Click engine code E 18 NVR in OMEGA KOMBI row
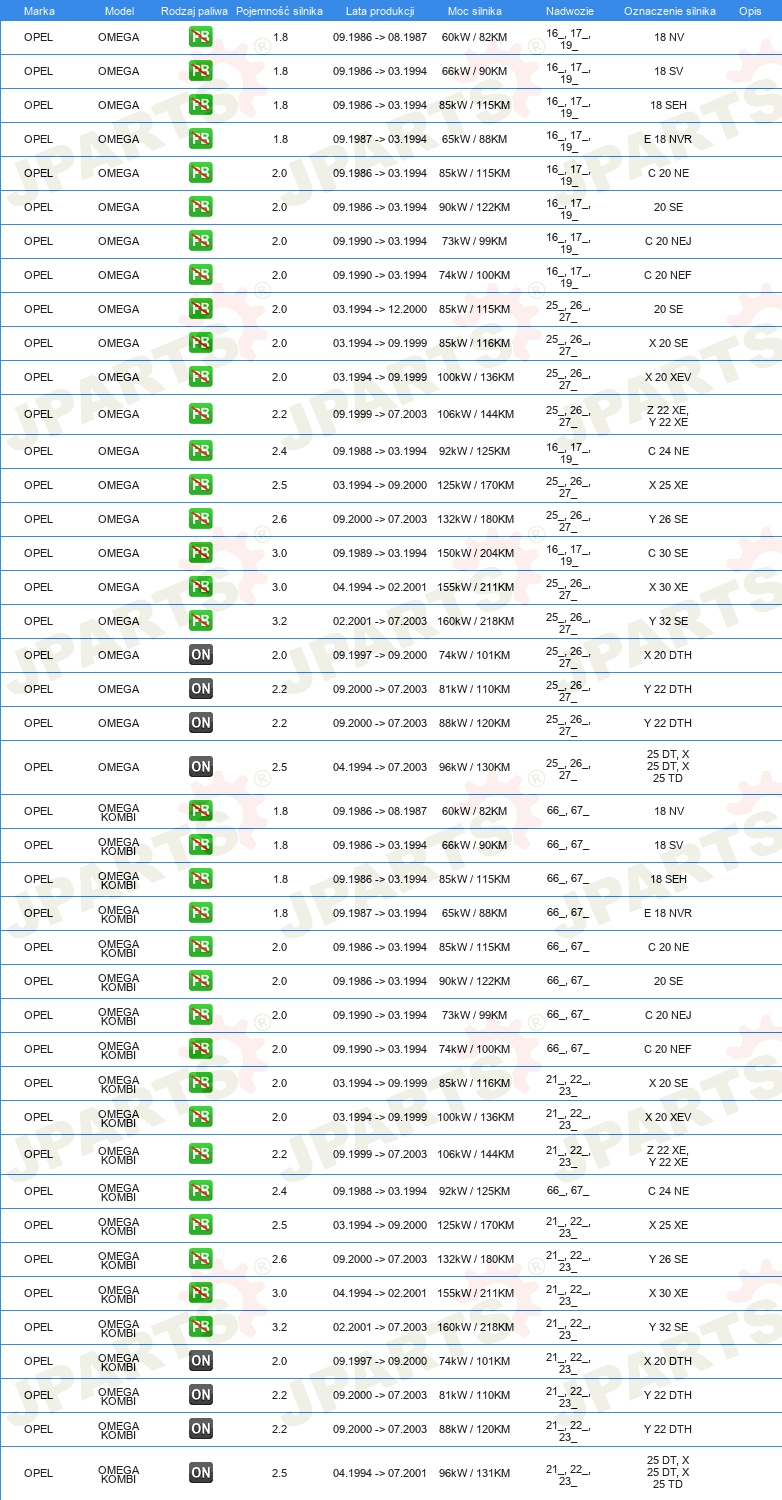782x1500 pixels. [669, 914]
